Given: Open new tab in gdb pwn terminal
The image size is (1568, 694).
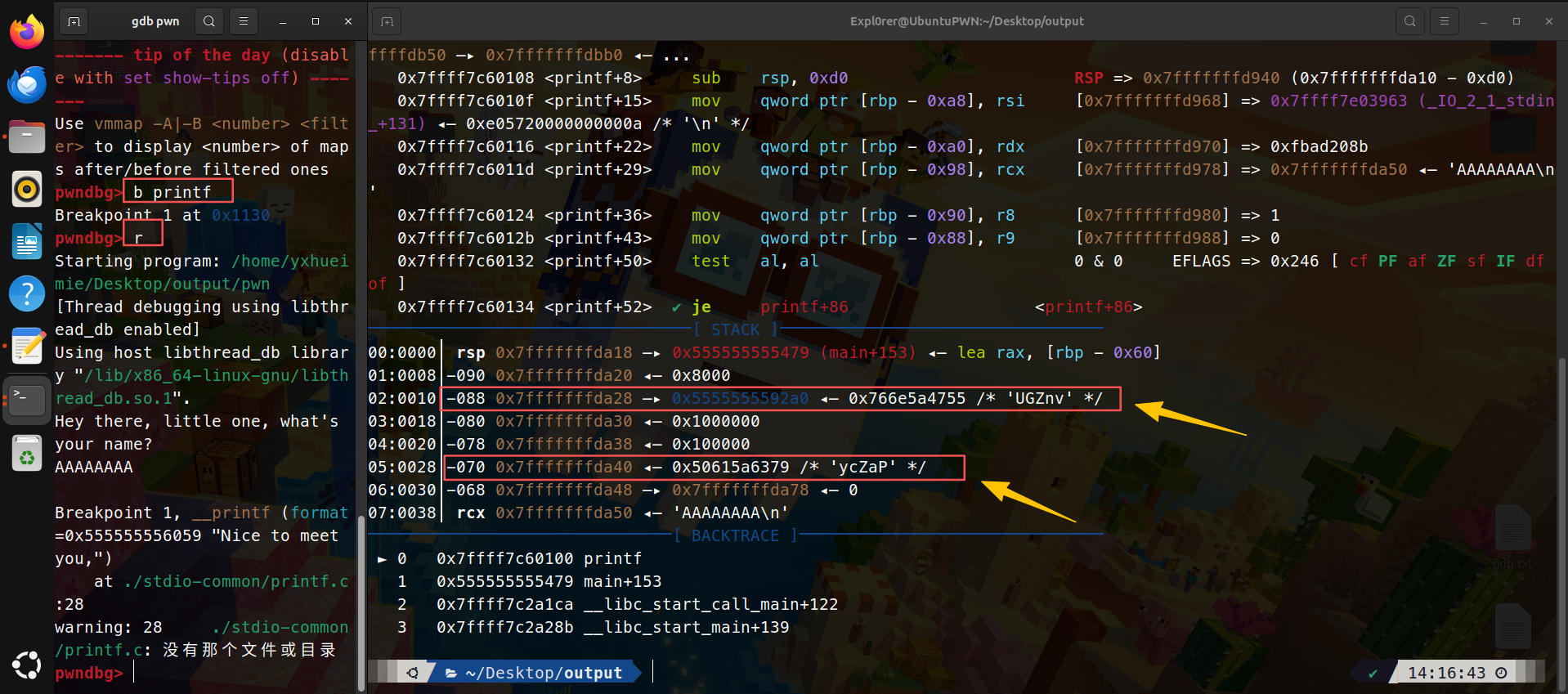Looking at the screenshot, I should pos(74,21).
